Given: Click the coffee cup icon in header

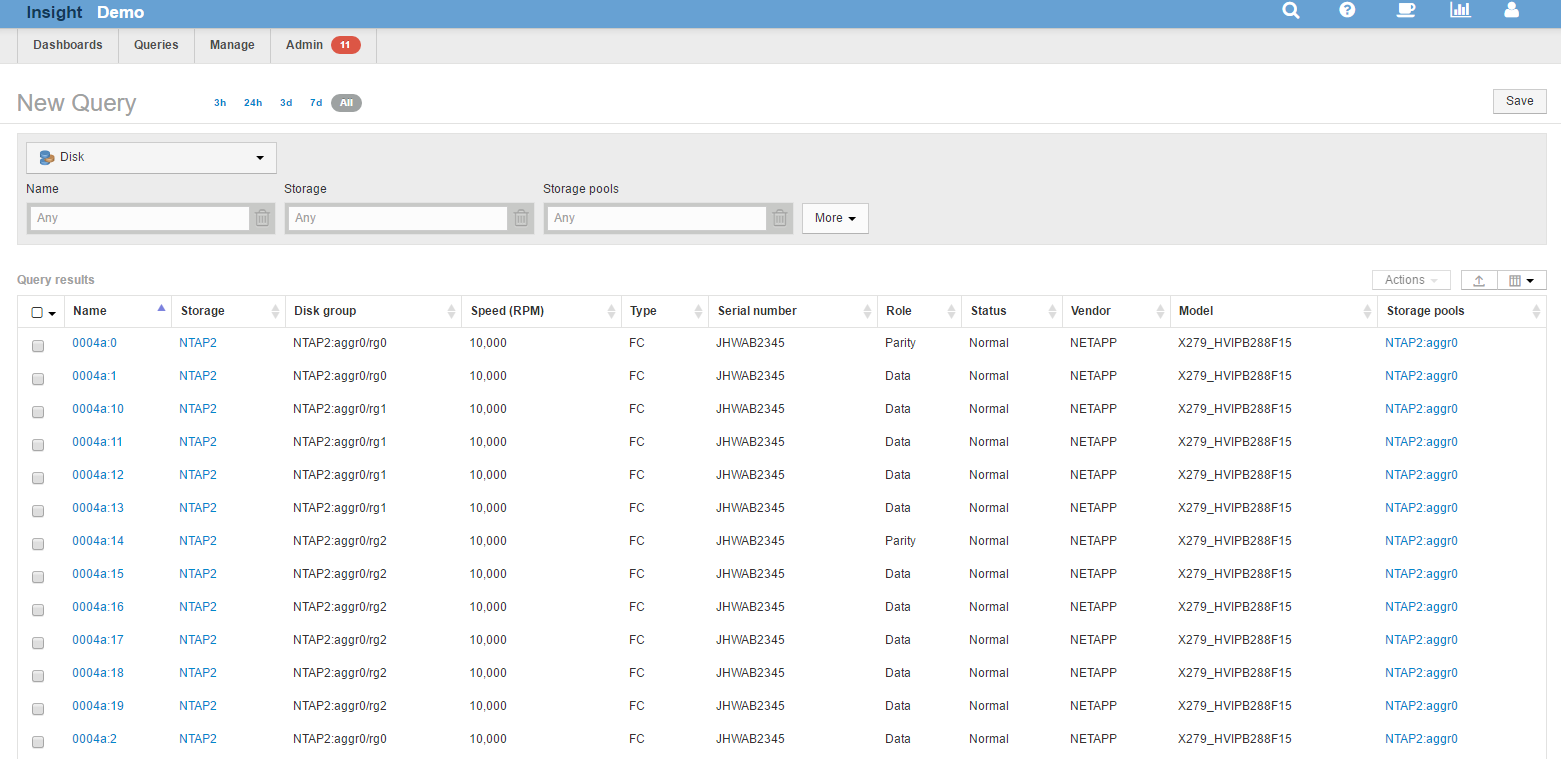Looking at the screenshot, I should (x=1405, y=11).
